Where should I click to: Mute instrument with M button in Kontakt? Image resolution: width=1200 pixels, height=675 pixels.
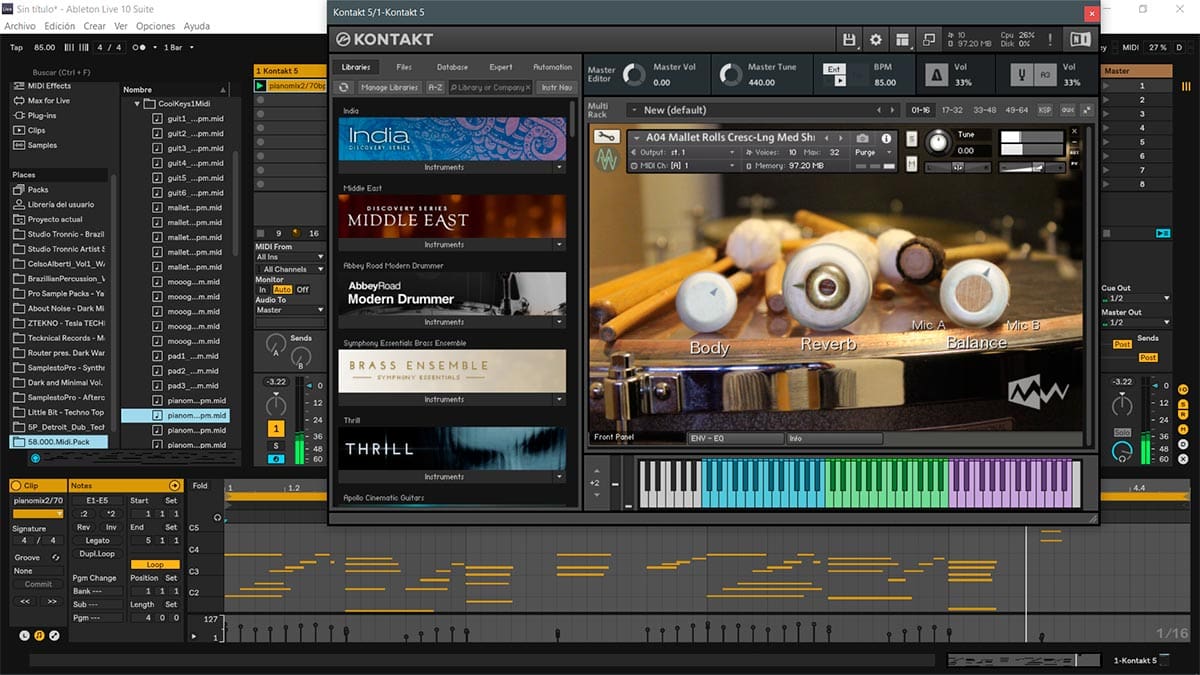(911, 163)
